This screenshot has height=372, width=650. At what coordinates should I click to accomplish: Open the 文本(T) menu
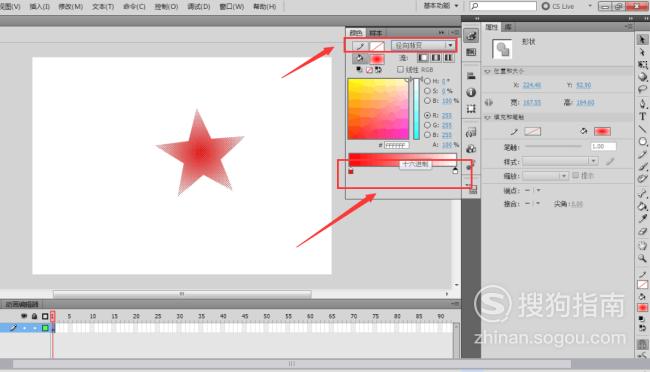(103, 7)
